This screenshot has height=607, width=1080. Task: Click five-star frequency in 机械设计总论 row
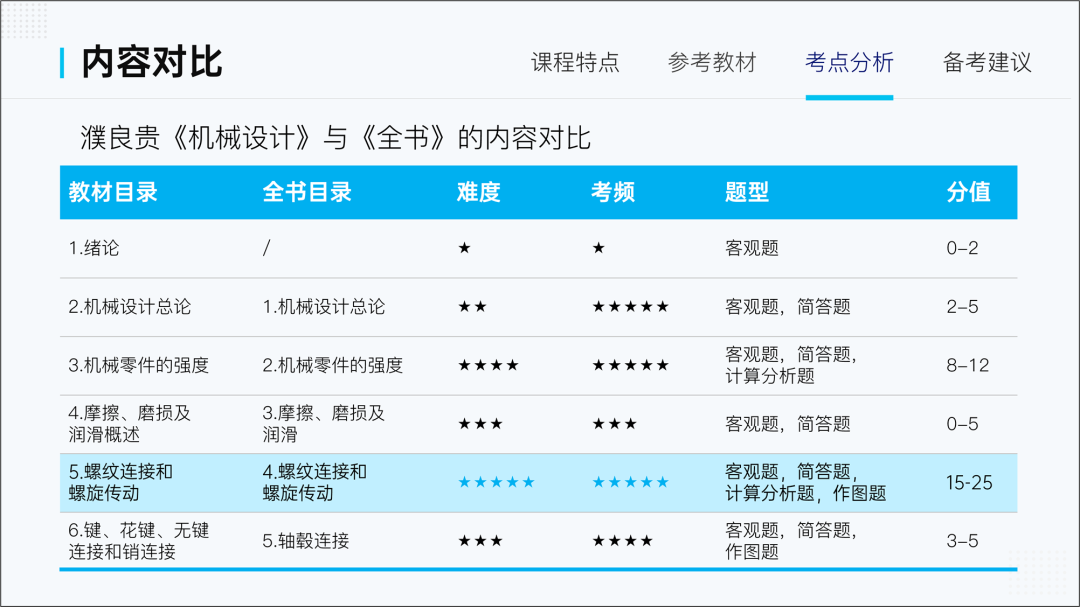[631, 307]
